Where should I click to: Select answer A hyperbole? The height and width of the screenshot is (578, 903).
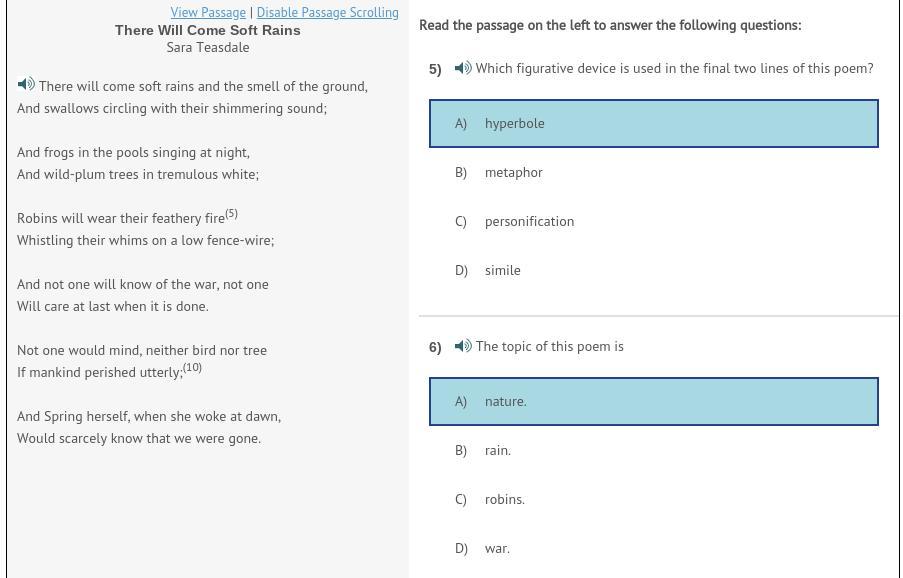pos(653,123)
